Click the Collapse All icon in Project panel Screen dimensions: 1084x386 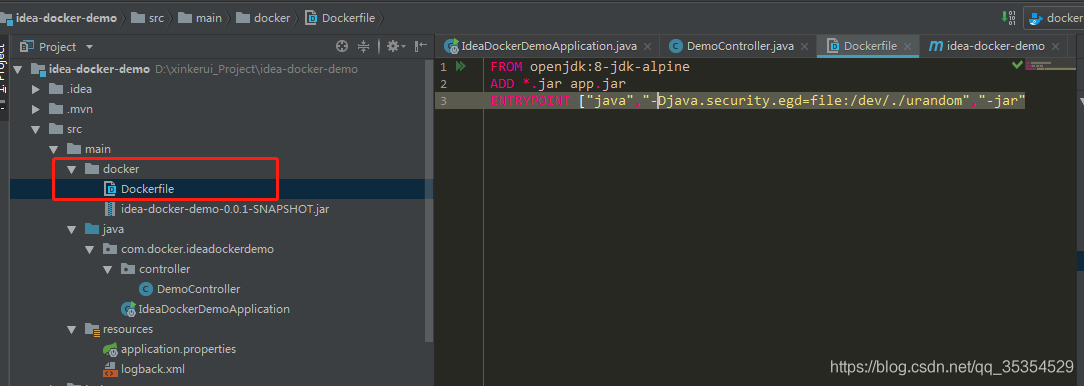[364, 46]
